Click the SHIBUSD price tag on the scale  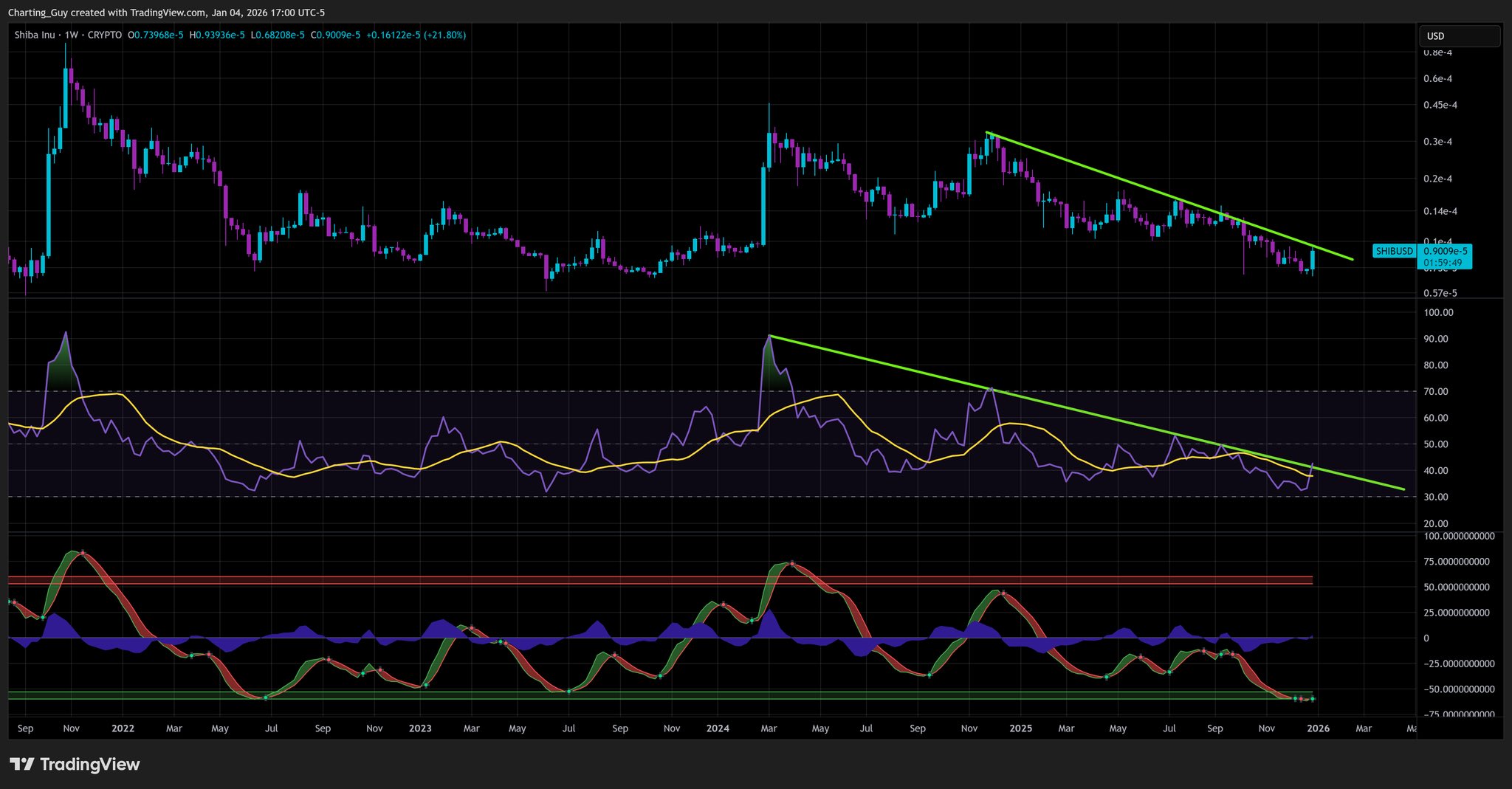click(1395, 251)
